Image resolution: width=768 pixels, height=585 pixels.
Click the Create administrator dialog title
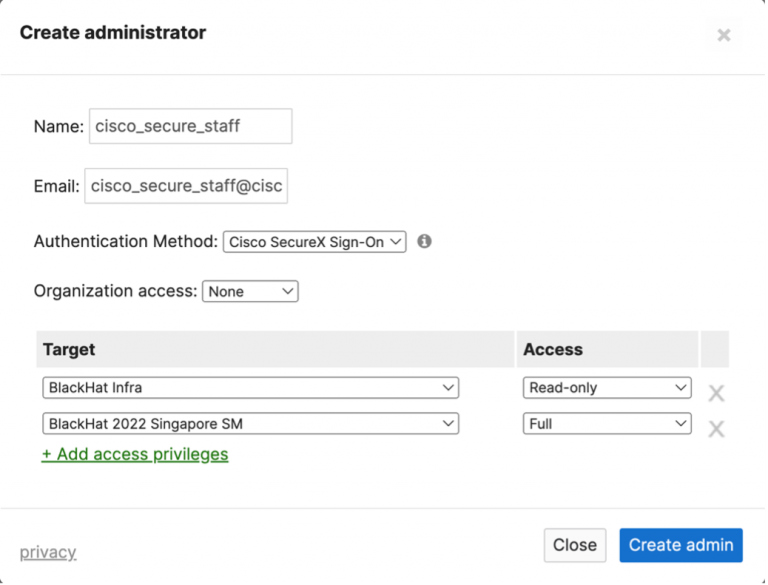coord(113,33)
